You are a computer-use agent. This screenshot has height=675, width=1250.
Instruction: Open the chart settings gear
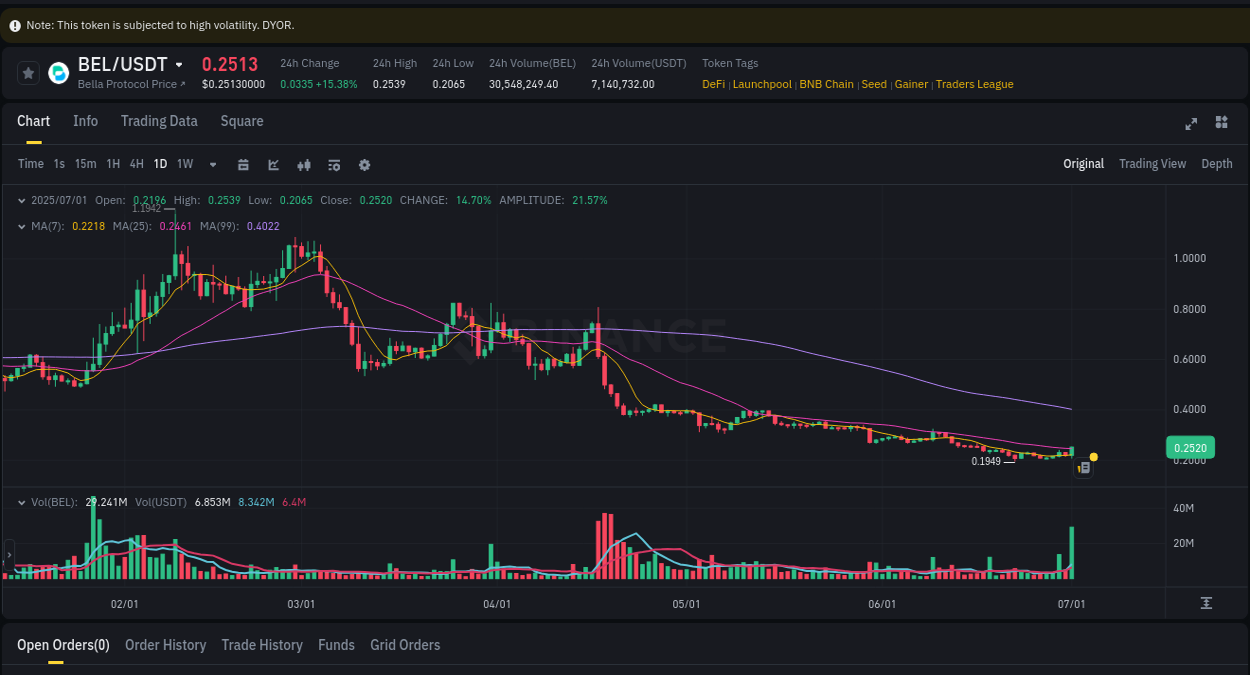[x=364, y=164]
